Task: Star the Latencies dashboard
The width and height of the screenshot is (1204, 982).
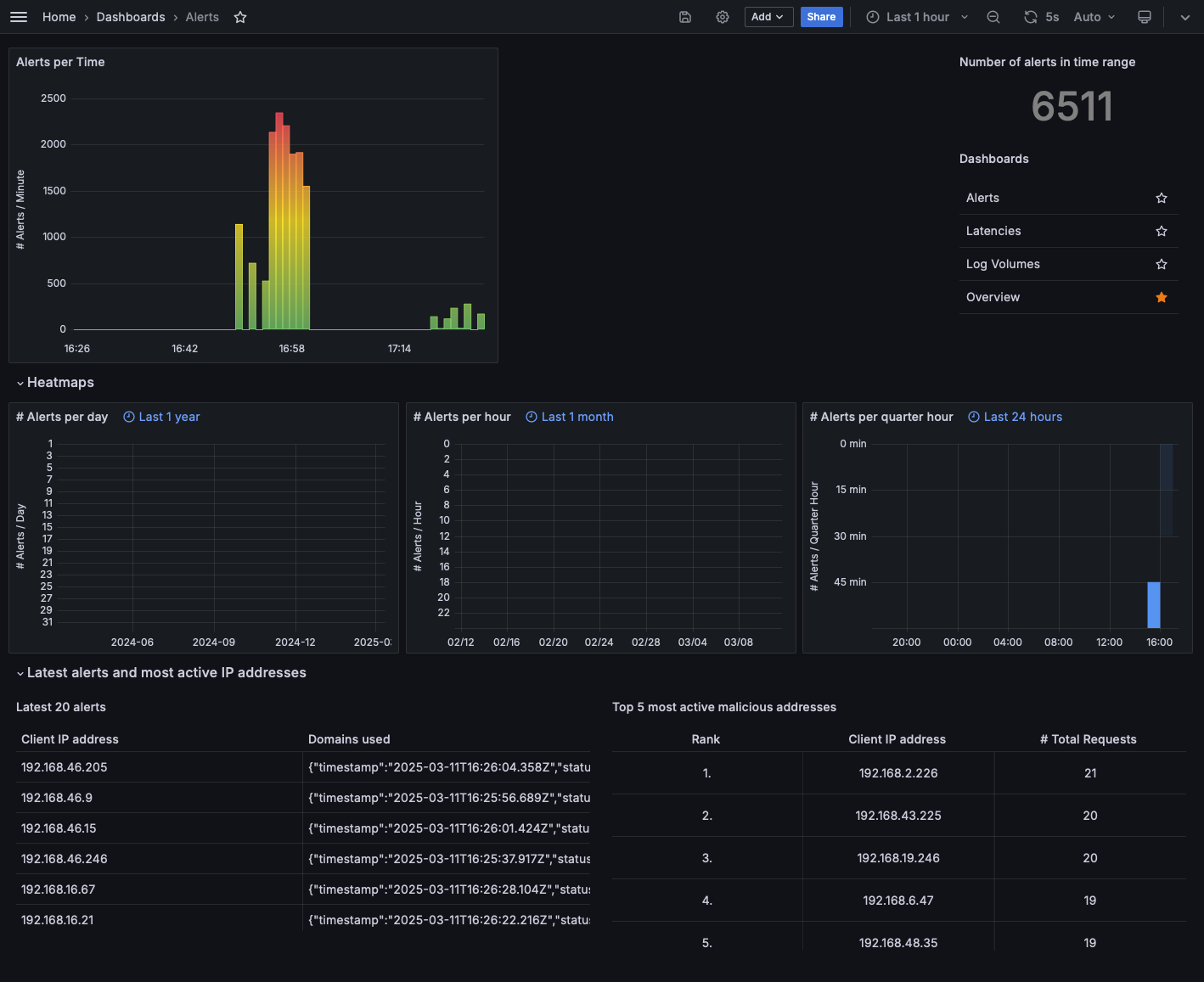Action: (1162, 231)
